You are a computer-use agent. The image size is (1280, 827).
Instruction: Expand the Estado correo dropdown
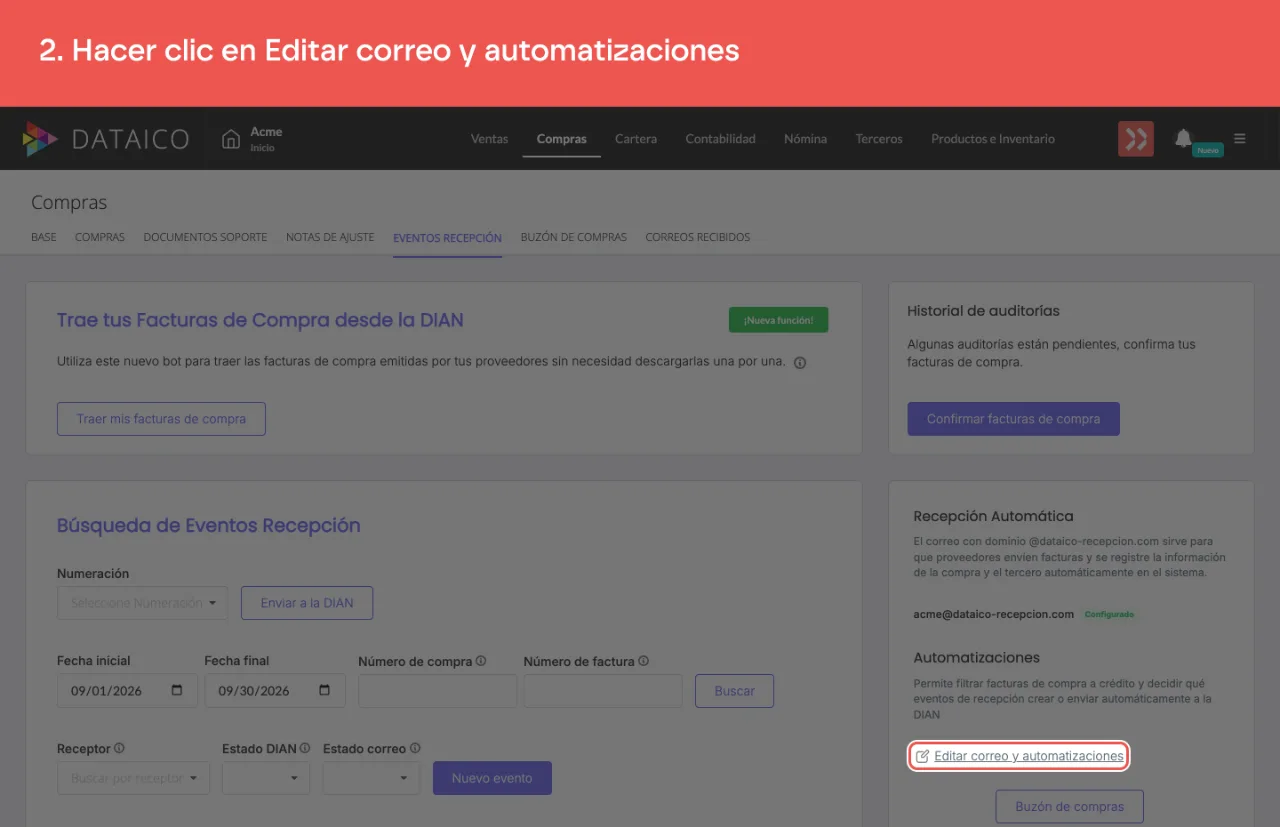tap(372, 778)
